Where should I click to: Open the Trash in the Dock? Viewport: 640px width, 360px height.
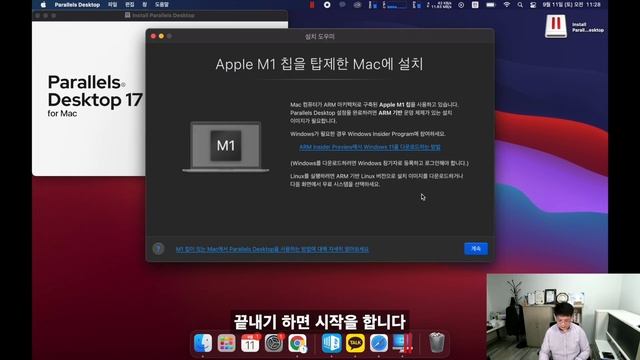(x=436, y=343)
